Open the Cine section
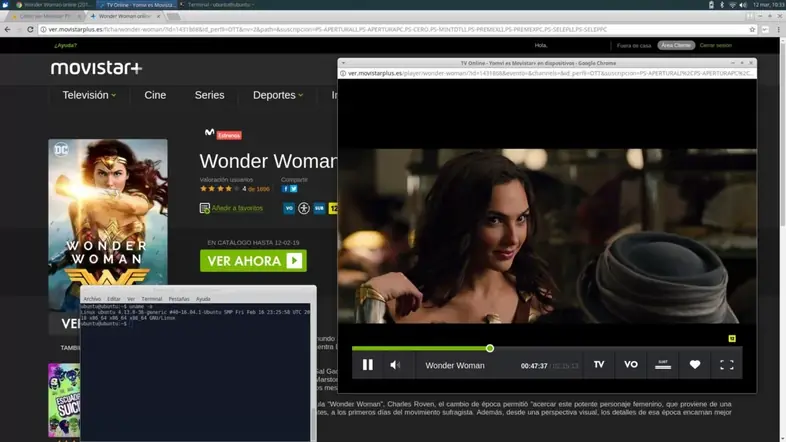Viewport: 786px width, 442px height. (155, 95)
